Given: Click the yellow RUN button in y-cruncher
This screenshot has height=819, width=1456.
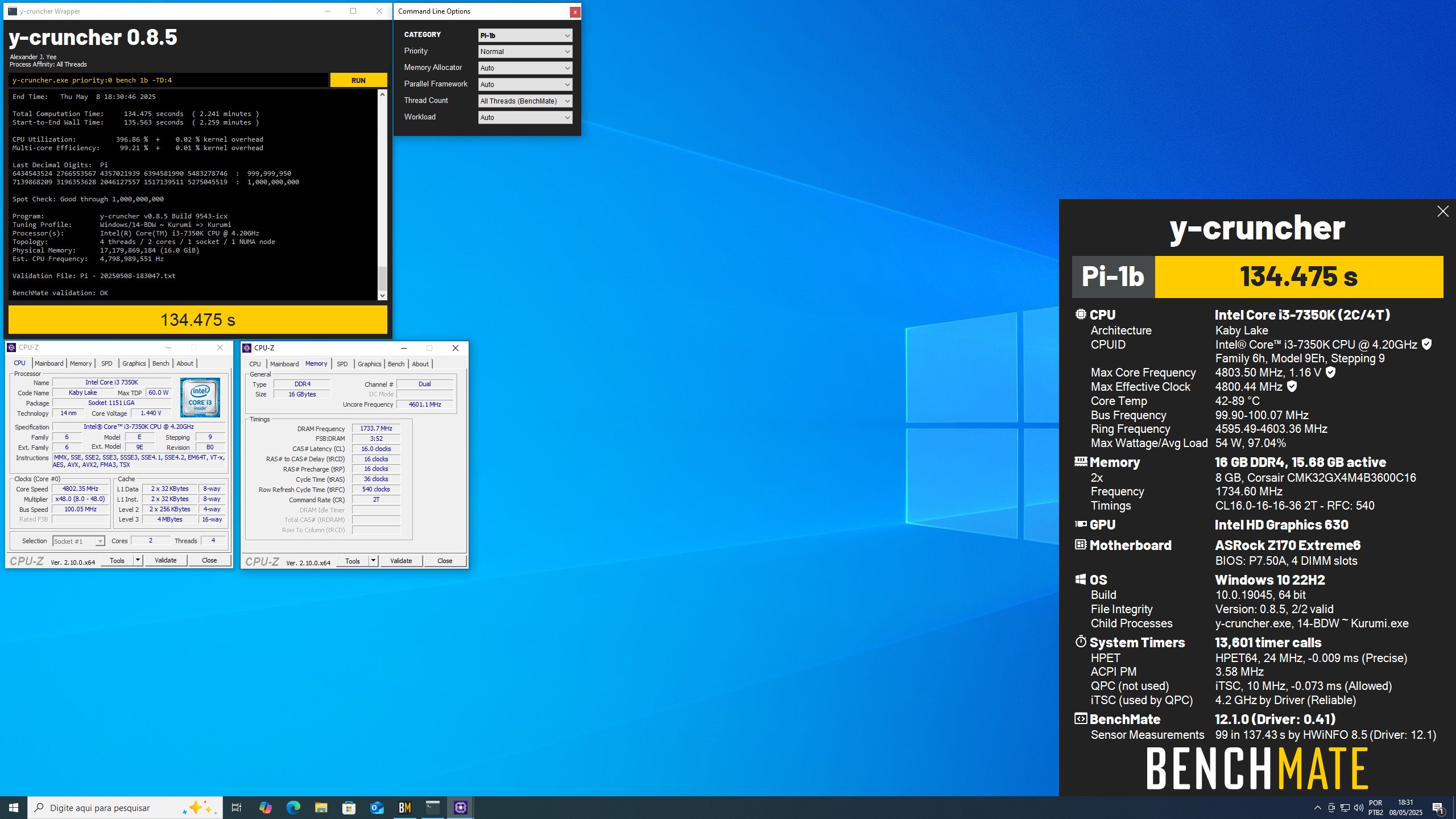Looking at the screenshot, I should coord(358,80).
